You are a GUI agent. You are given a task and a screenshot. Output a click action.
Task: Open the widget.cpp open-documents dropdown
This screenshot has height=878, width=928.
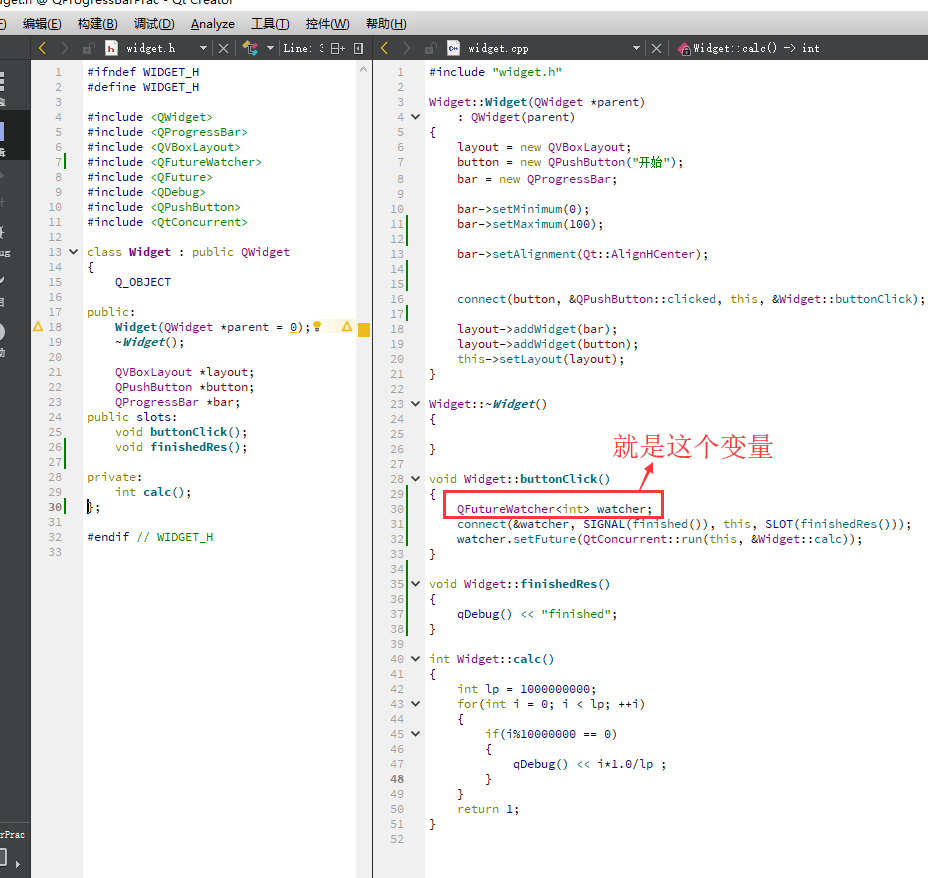[636, 48]
